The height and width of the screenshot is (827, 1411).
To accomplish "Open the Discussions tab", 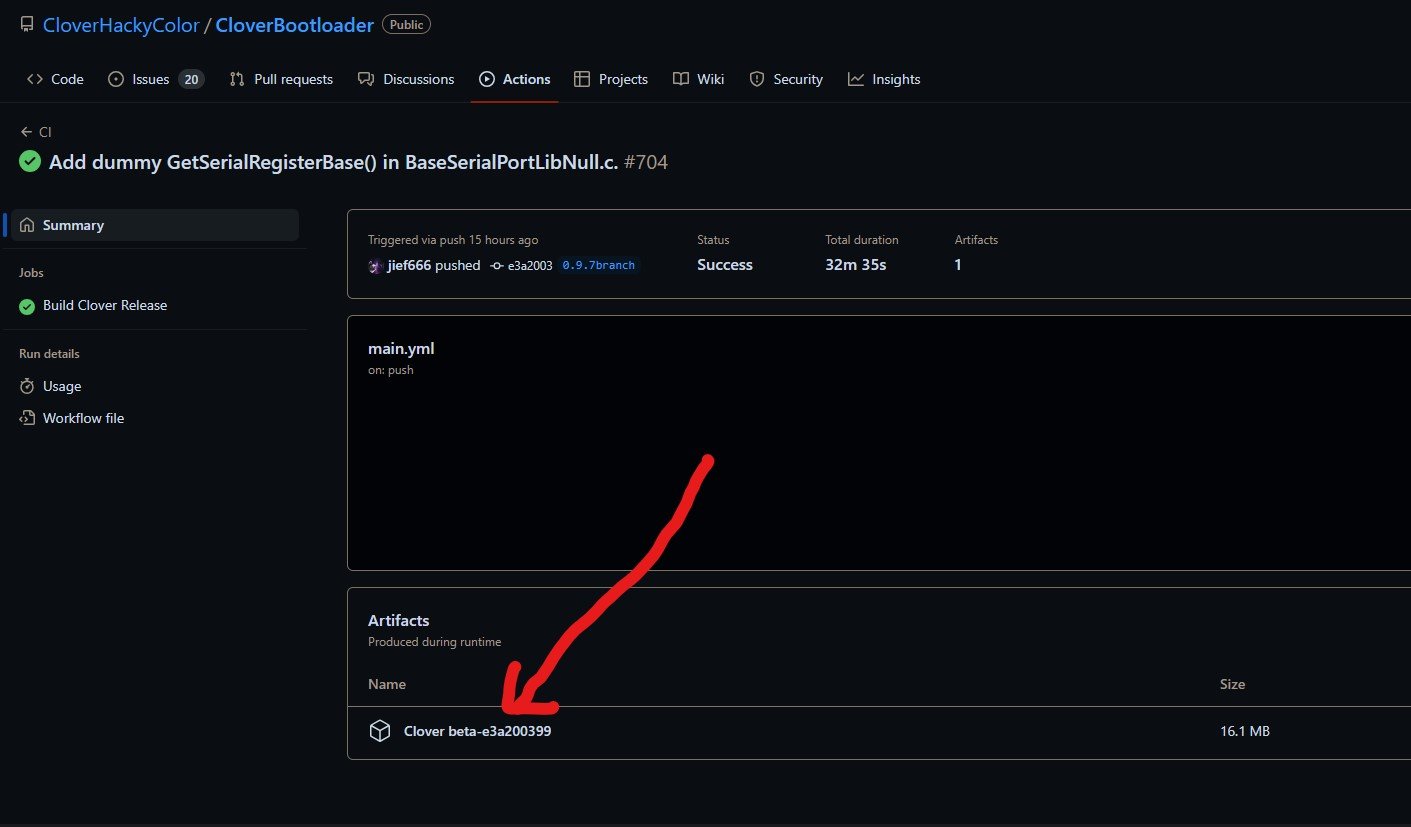I will 406,79.
